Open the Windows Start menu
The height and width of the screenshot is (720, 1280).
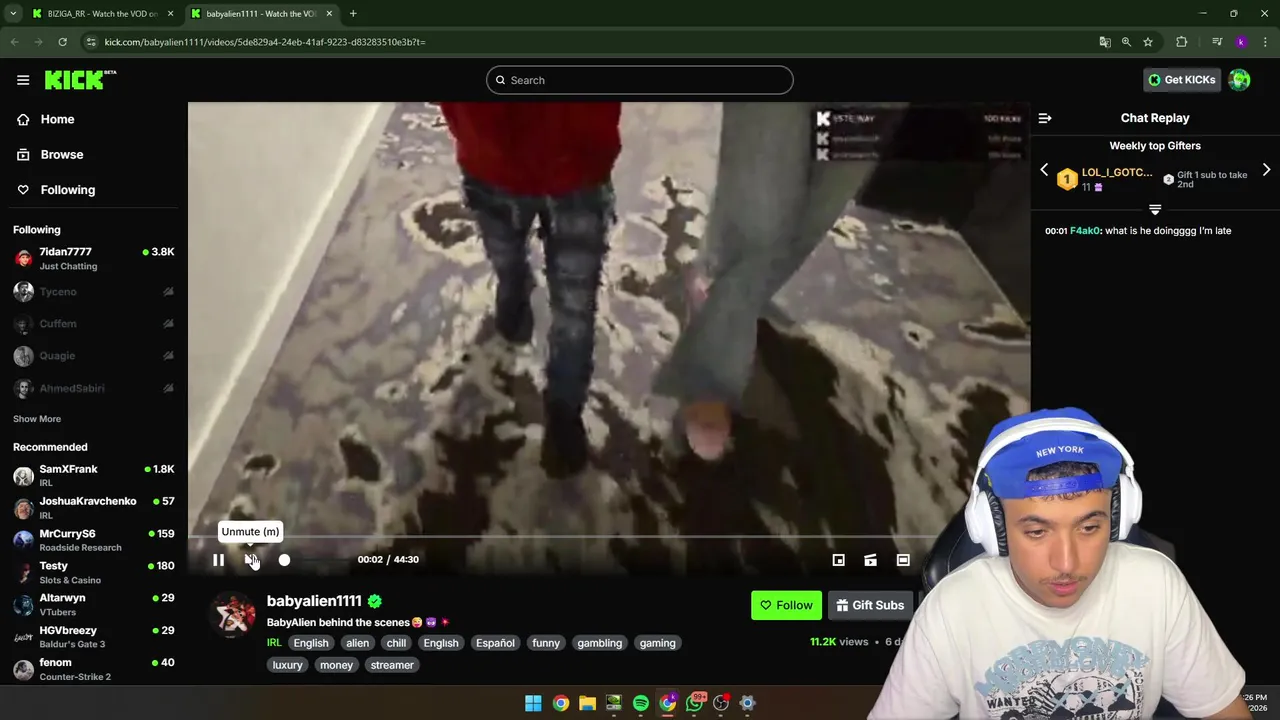[x=533, y=703]
